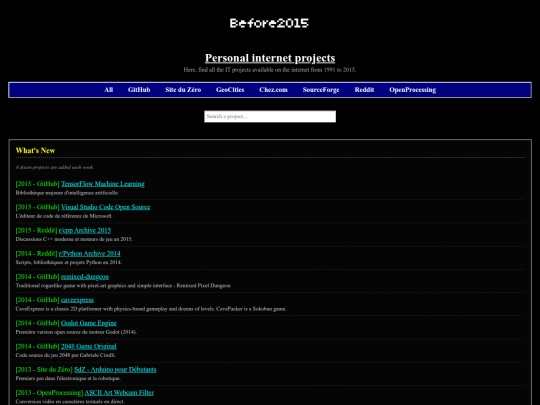Click 'L'éditeur de code de référence de Microsoft.' text
This screenshot has height=405, width=540.
point(64,216)
